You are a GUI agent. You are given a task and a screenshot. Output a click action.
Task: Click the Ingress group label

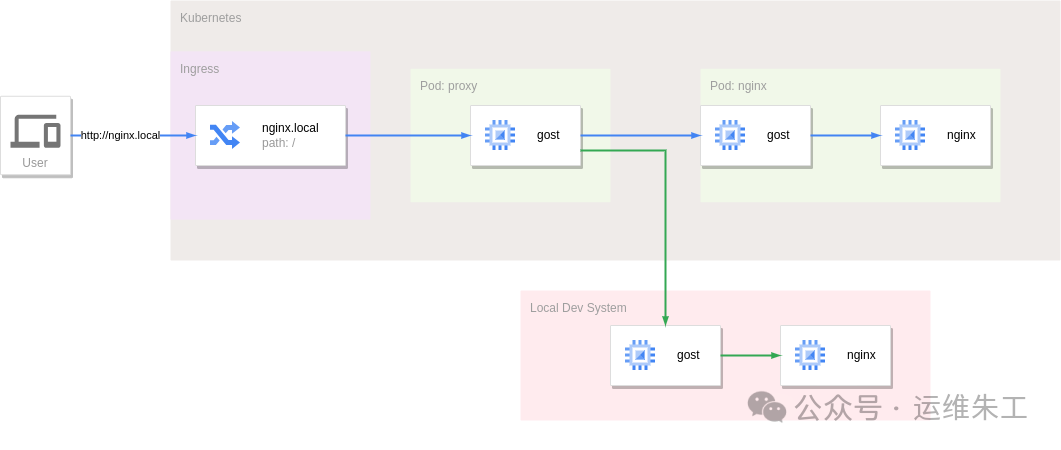199,69
